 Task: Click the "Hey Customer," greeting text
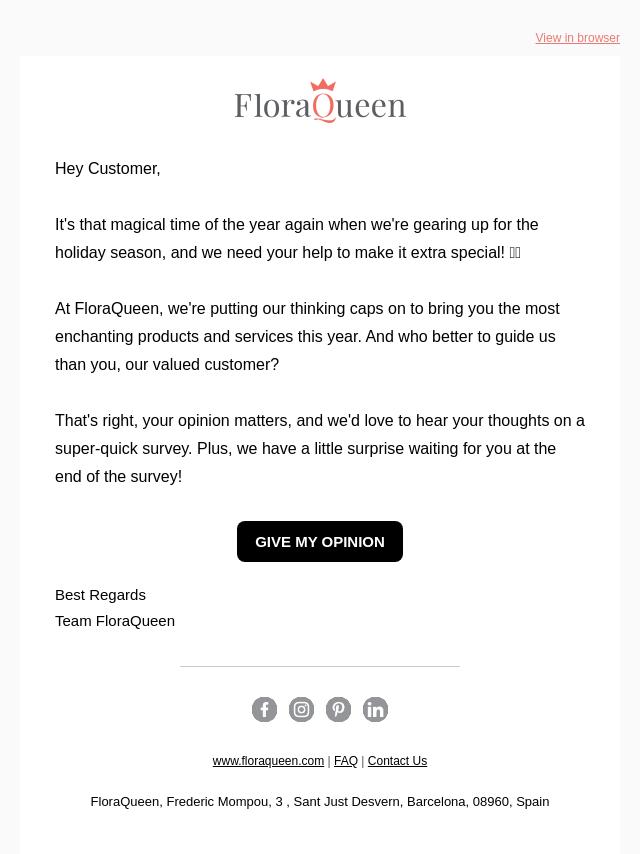[108, 169]
